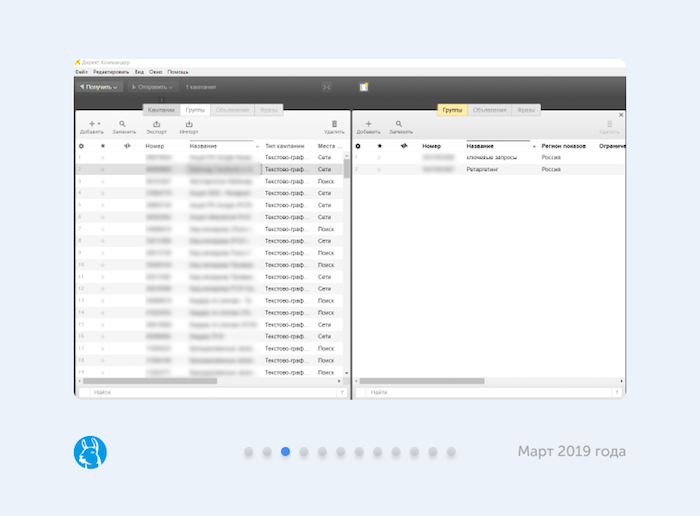The height and width of the screenshot is (516, 700).
Task: Click the gear column settings icon in the right table header
Action: coord(358,146)
